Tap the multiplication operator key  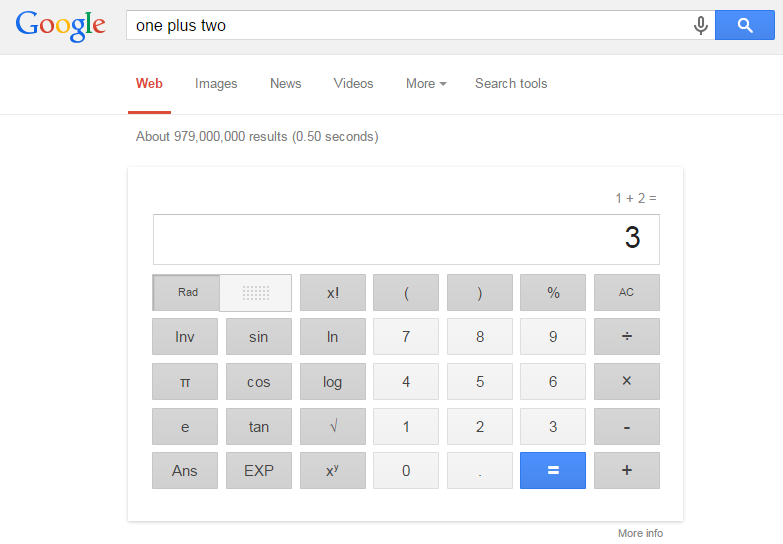[x=627, y=382]
